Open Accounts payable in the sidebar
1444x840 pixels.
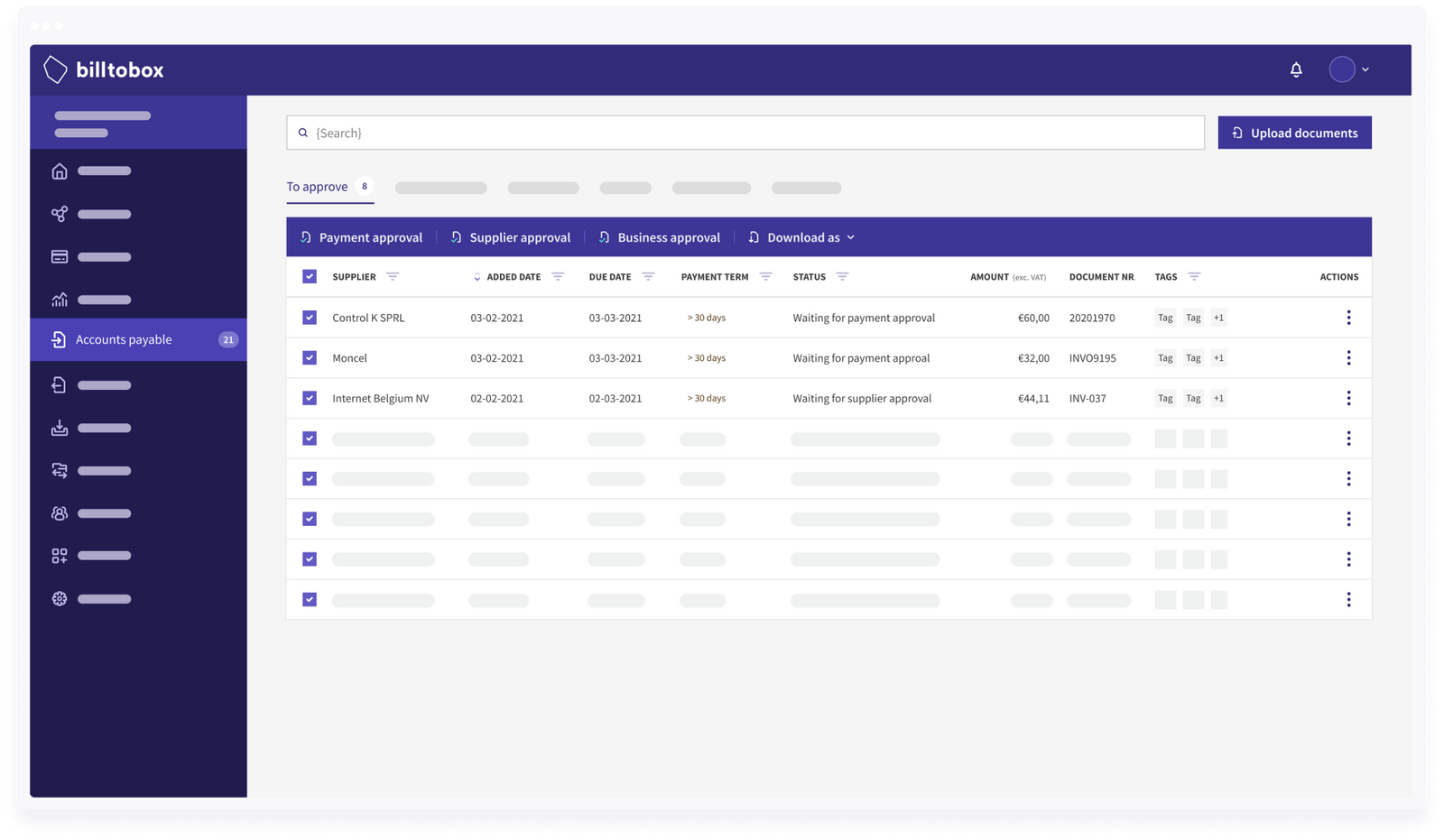coord(124,340)
